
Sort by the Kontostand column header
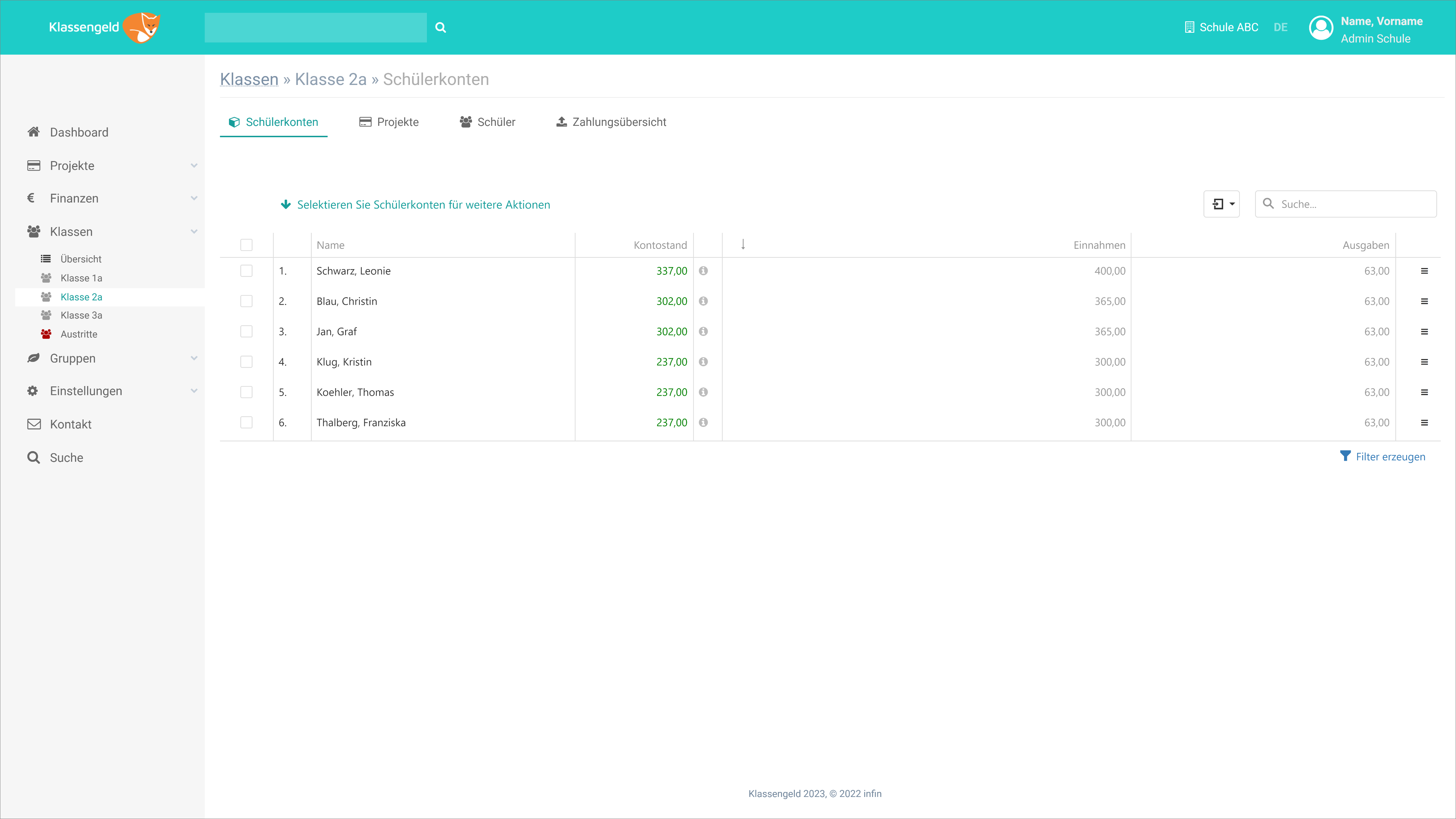660,245
